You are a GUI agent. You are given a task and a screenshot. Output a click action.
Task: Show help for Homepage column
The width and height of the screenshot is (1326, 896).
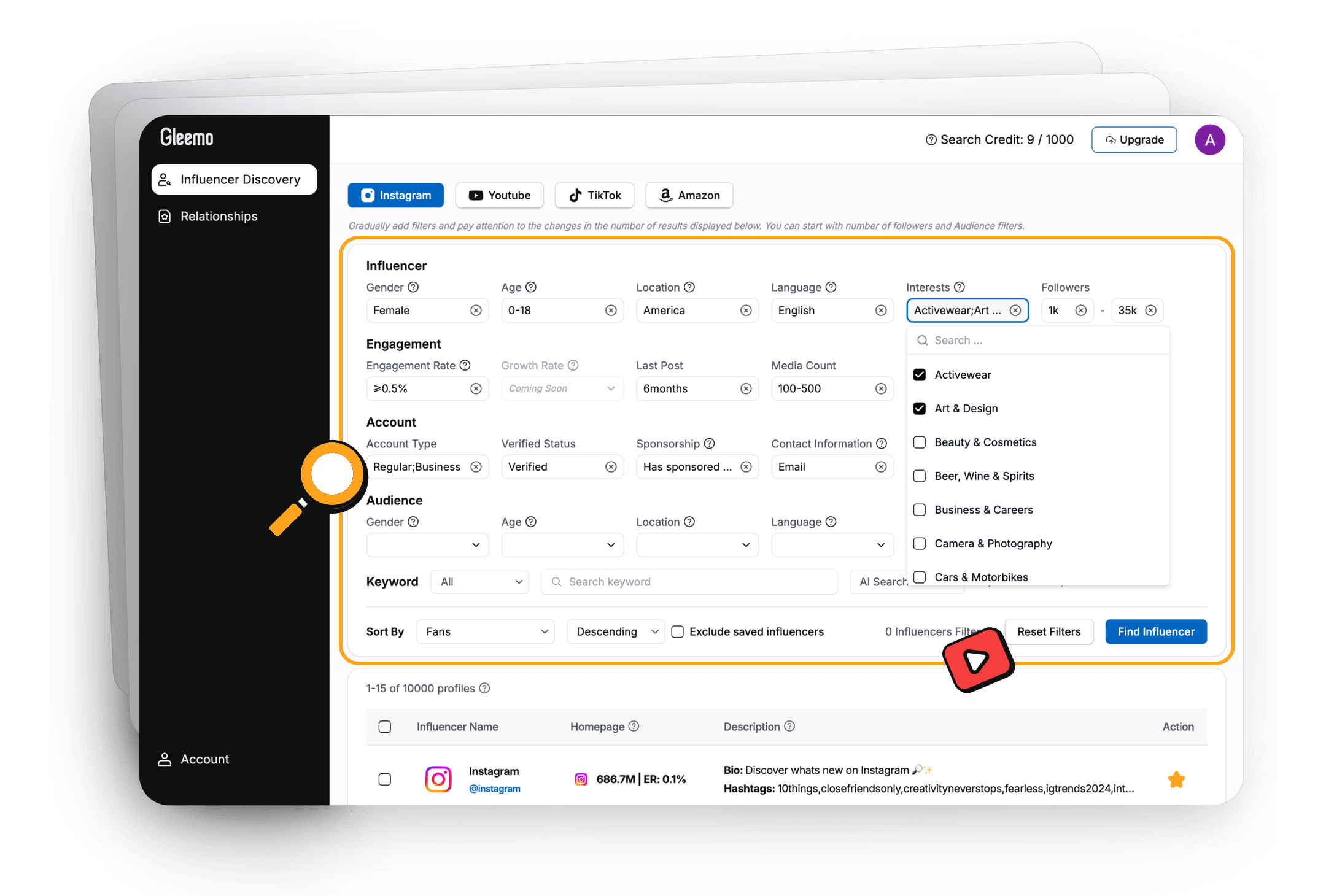click(634, 726)
